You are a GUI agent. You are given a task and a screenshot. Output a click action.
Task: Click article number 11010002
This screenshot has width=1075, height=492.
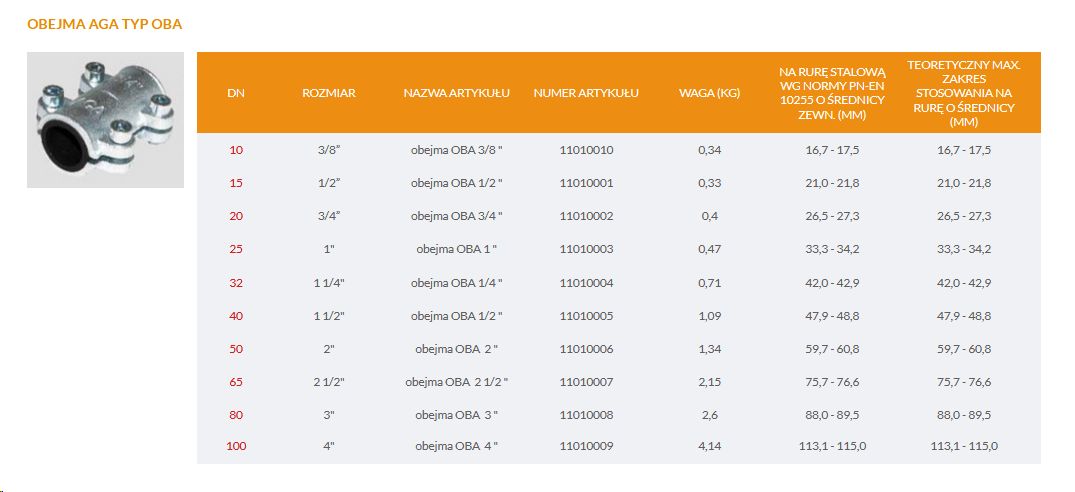tap(586, 216)
